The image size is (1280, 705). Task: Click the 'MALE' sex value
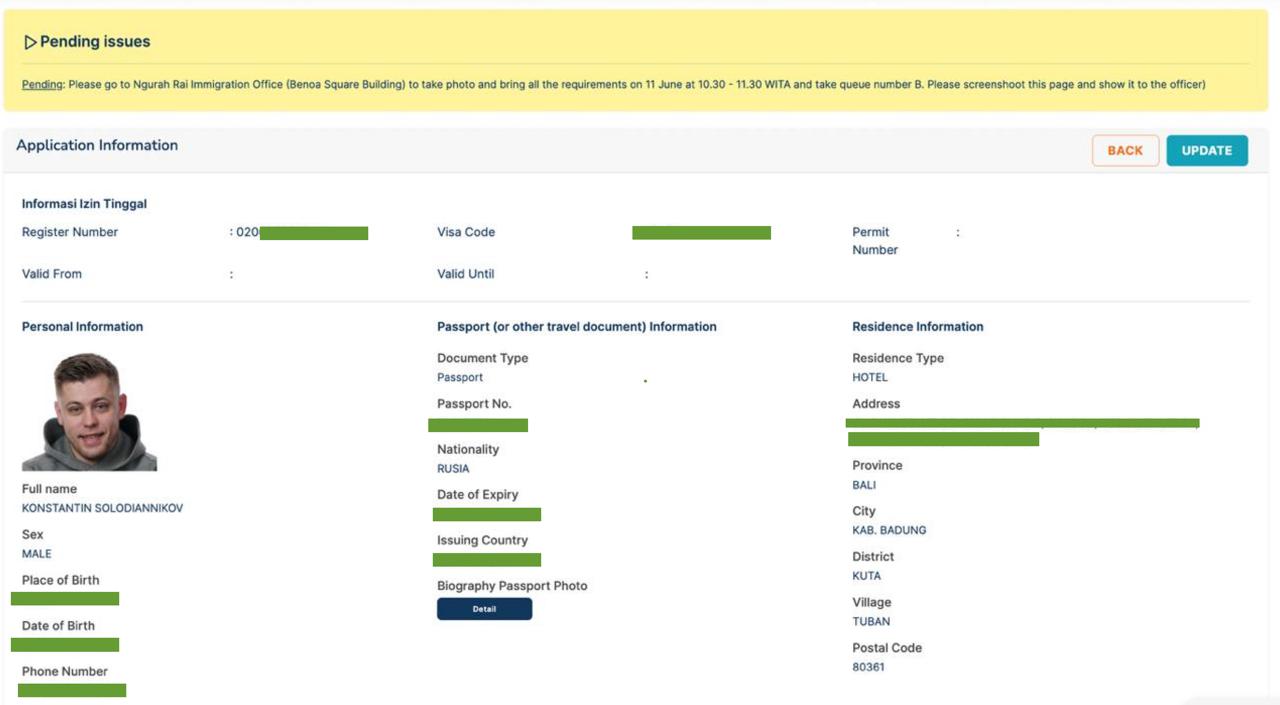tap(37, 554)
